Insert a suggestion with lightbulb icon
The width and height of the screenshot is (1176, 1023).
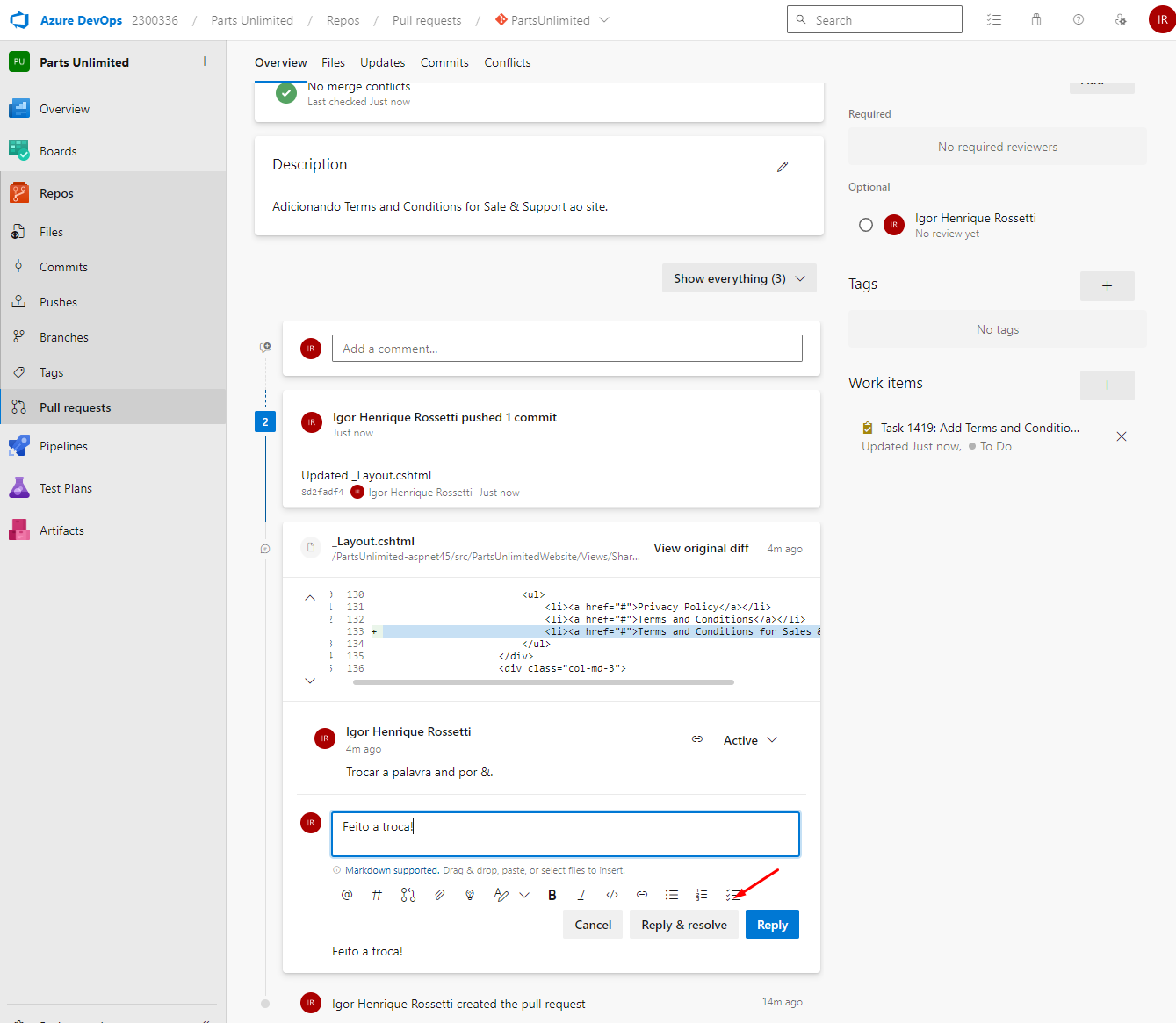pyautogui.click(x=470, y=895)
